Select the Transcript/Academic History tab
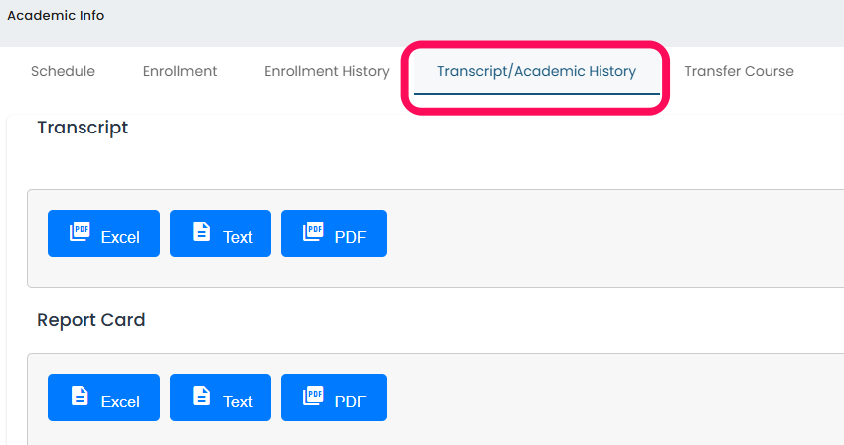Screen dimensions: 844x445 coord(536,71)
